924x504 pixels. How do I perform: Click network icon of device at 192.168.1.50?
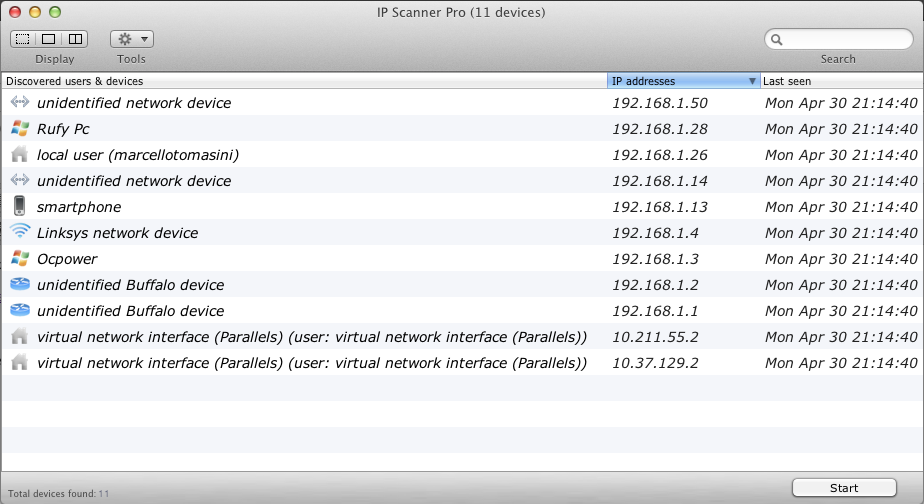coord(19,103)
